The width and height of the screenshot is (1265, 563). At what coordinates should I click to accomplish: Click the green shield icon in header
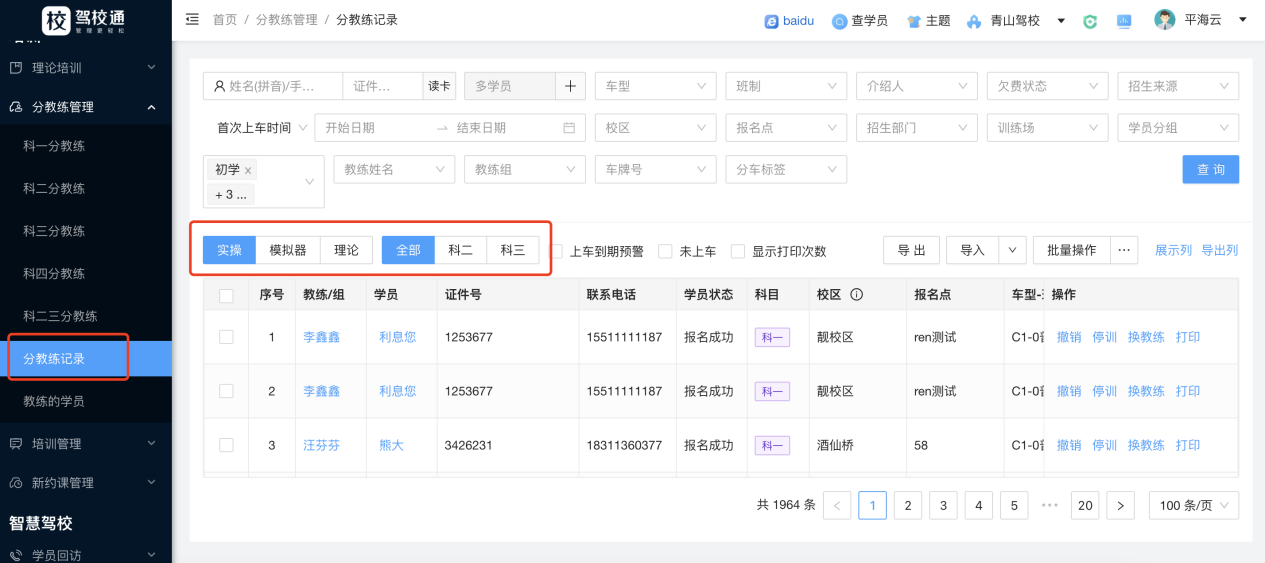point(1090,21)
